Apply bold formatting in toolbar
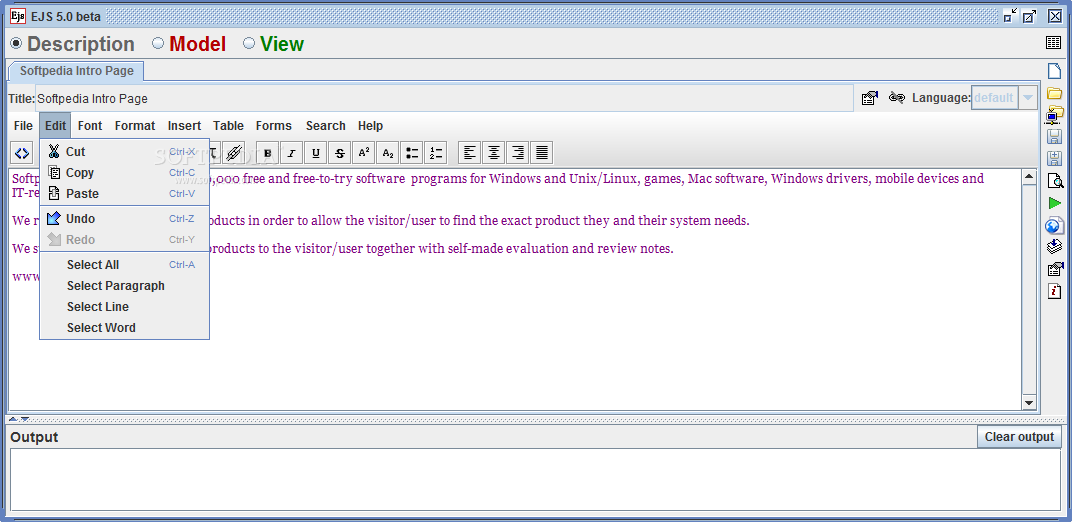Screen dimensions: 1072x522 click(x=267, y=152)
